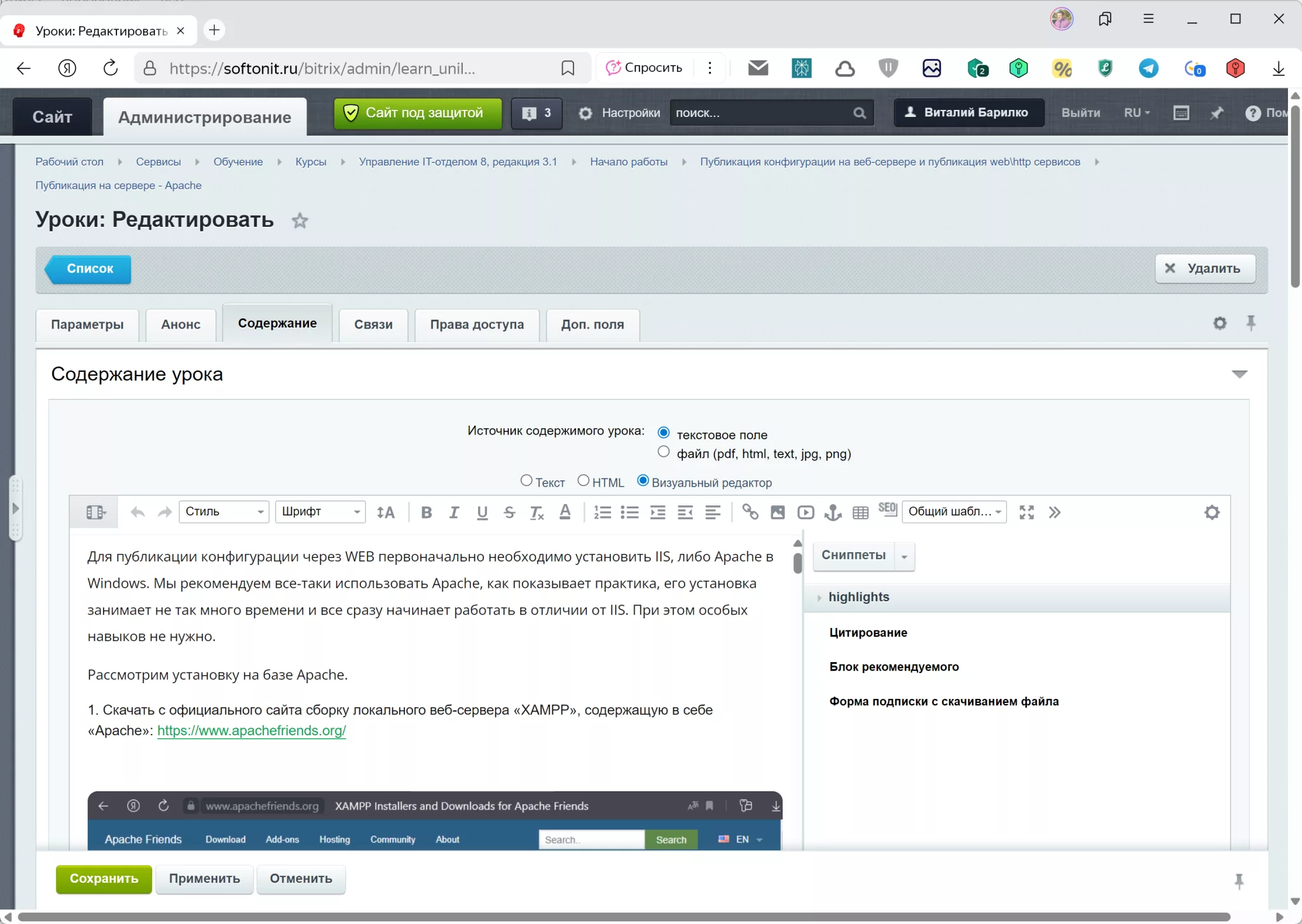Click the anchor insert icon
The width and height of the screenshot is (1302, 924).
833,512
